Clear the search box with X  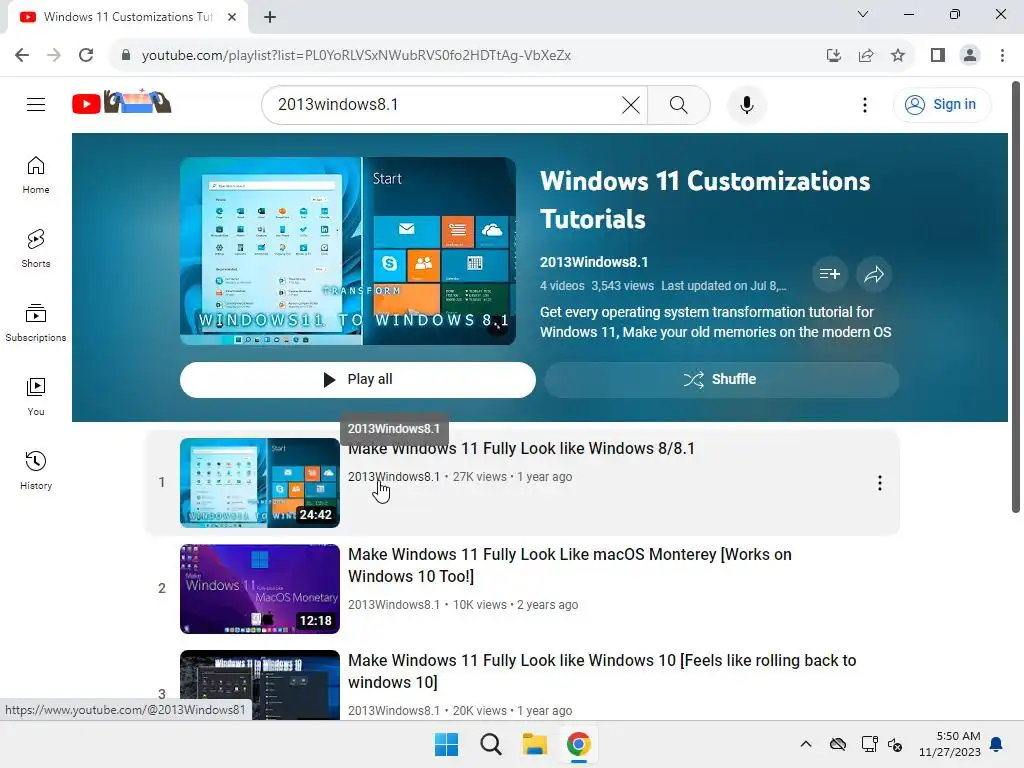(631, 104)
